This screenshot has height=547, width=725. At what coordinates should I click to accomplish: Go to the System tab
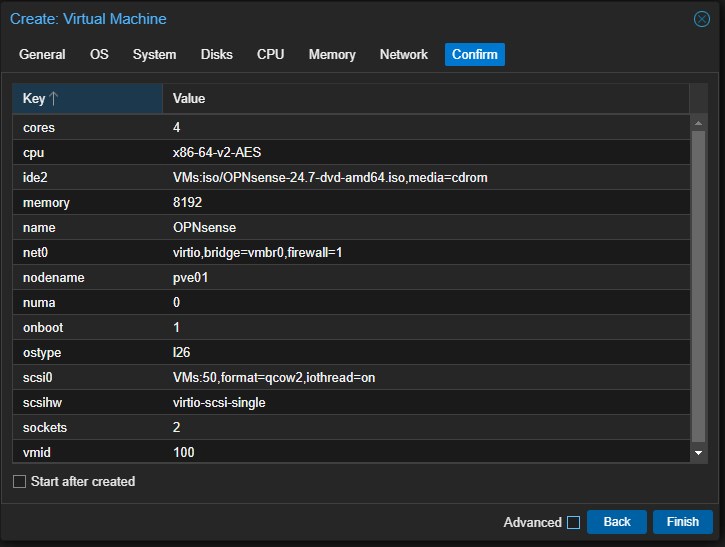154,55
